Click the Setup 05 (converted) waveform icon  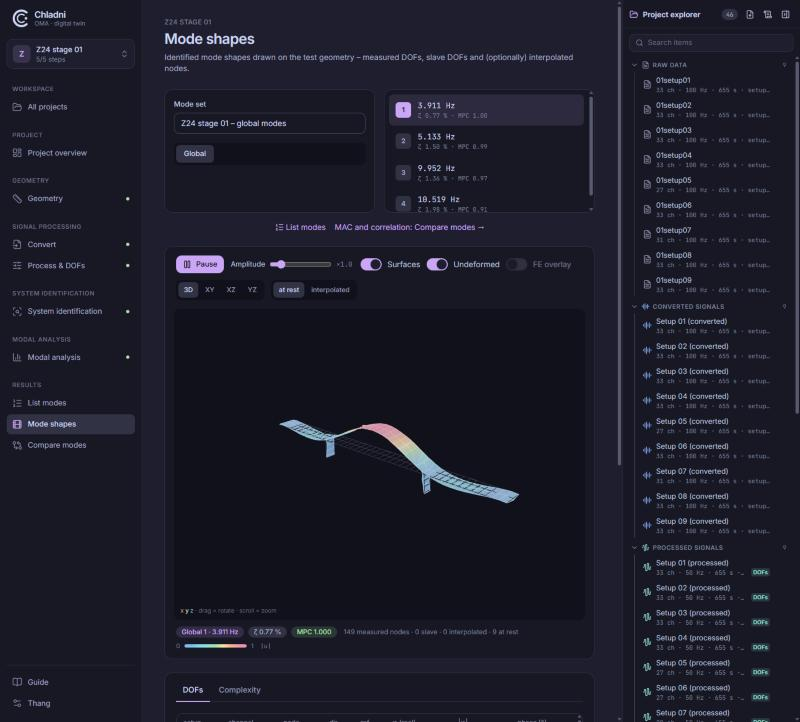647,426
